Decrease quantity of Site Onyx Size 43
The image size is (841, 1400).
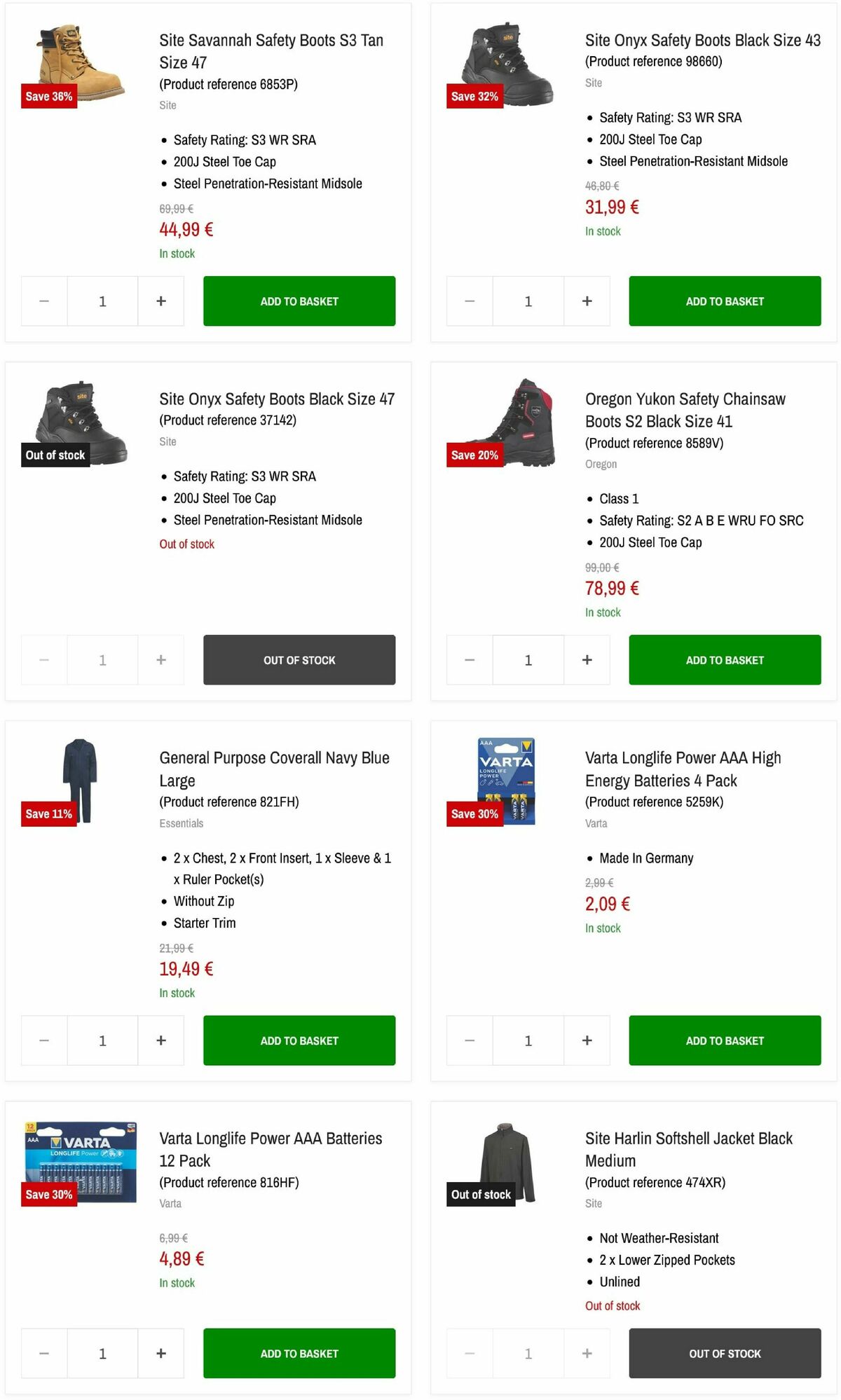(x=468, y=301)
